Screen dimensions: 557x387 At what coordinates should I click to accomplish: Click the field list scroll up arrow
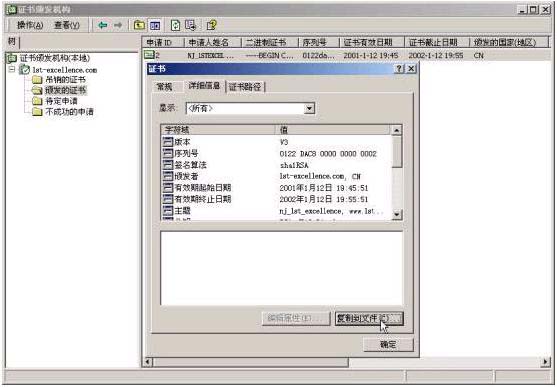pyautogui.click(x=396, y=130)
